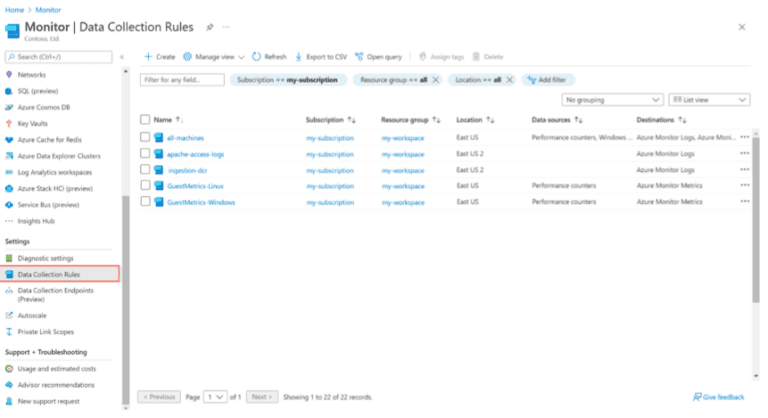Click the SQL (preview) sidebar icon
Image resolution: width=768 pixels, height=418 pixels.
coord(9,91)
